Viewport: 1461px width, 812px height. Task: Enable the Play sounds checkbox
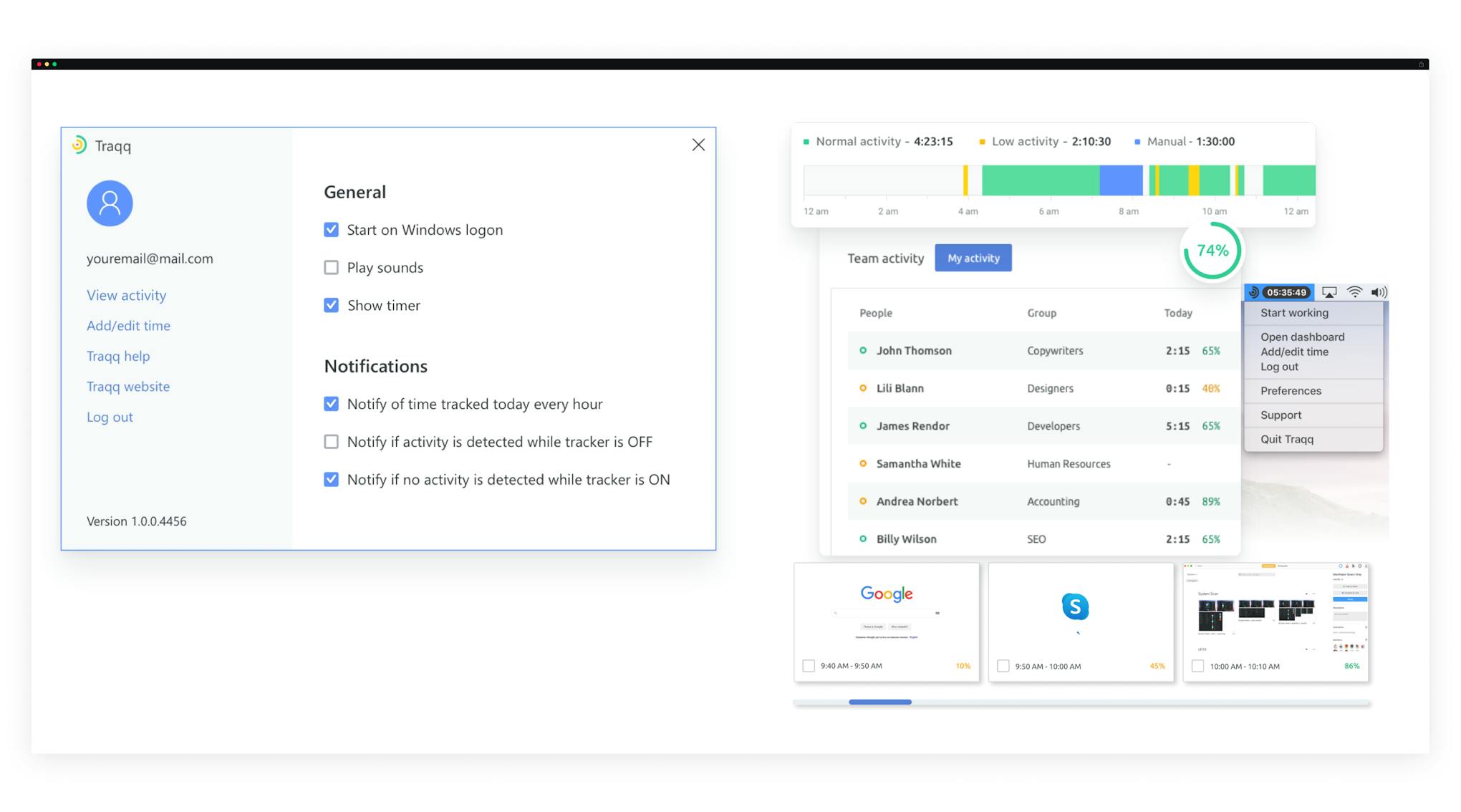click(x=331, y=268)
